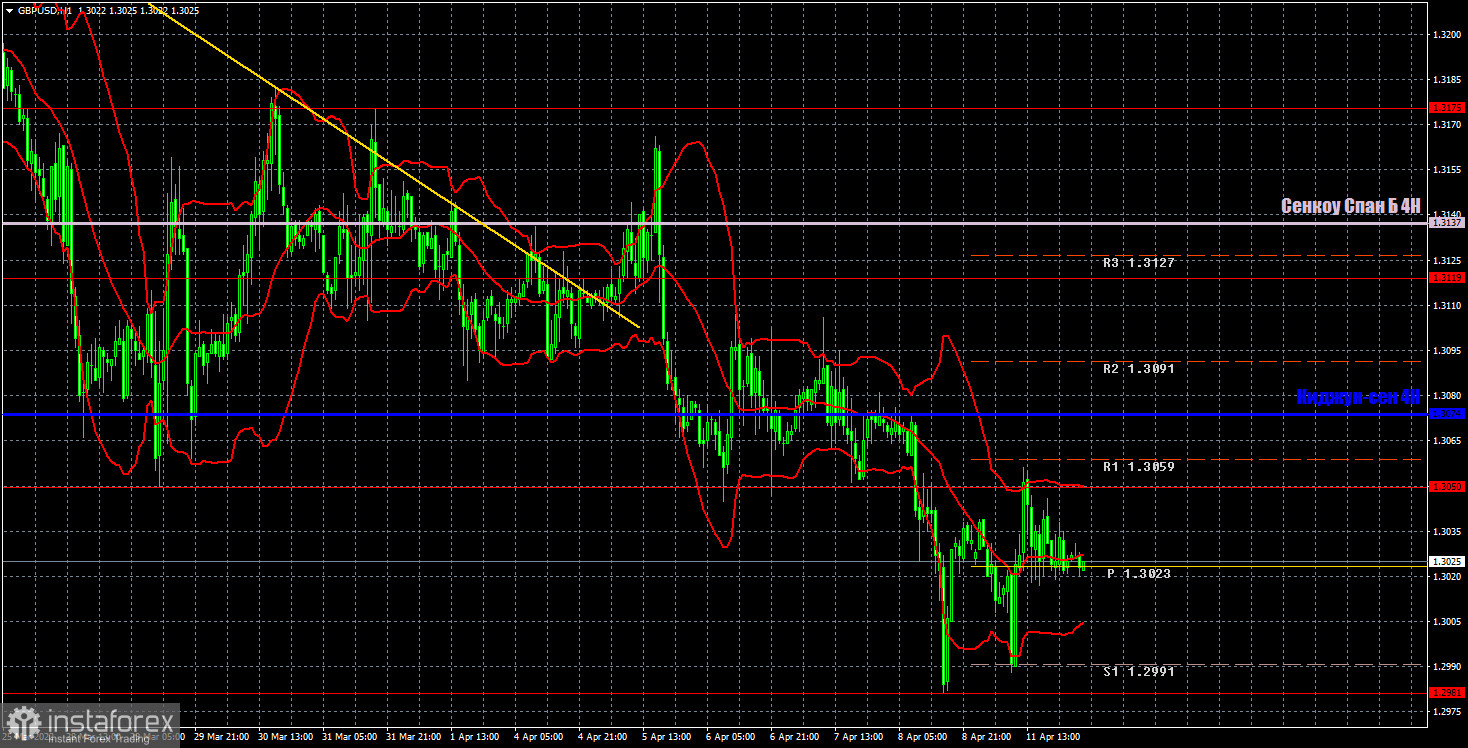The width and height of the screenshot is (1468, 748).
Task: Click the 11 Apr 13:00 time label
Action: (1053, 737)
